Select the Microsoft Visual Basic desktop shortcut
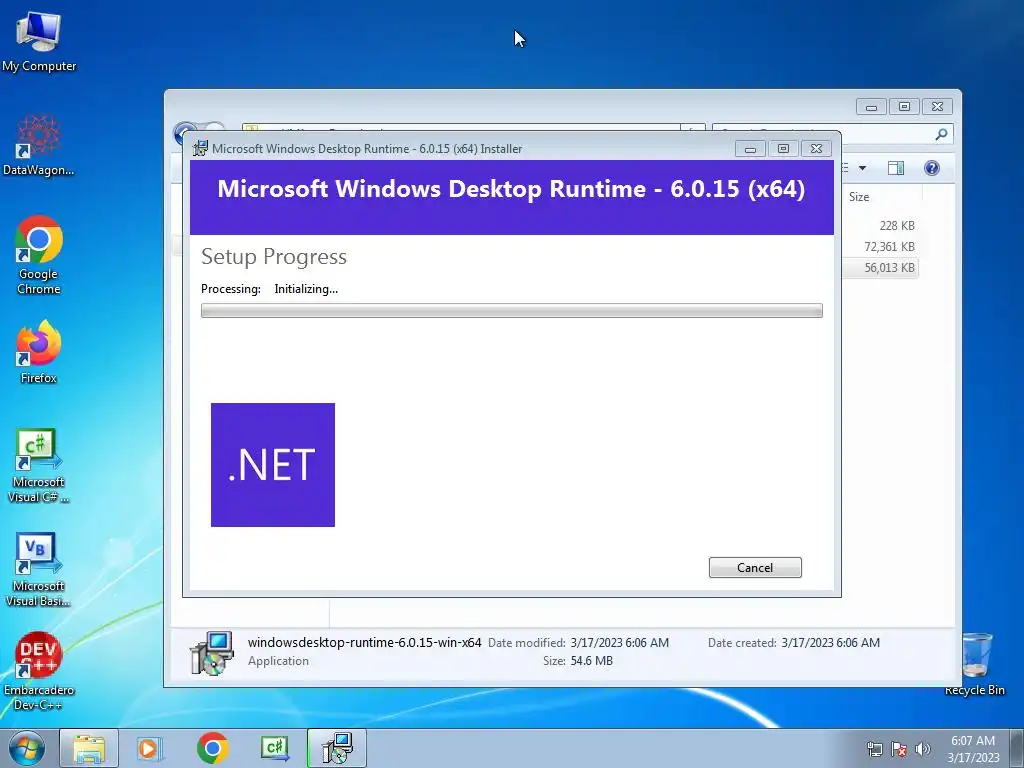The image size is (1024, 768). (x=39, y=570)
